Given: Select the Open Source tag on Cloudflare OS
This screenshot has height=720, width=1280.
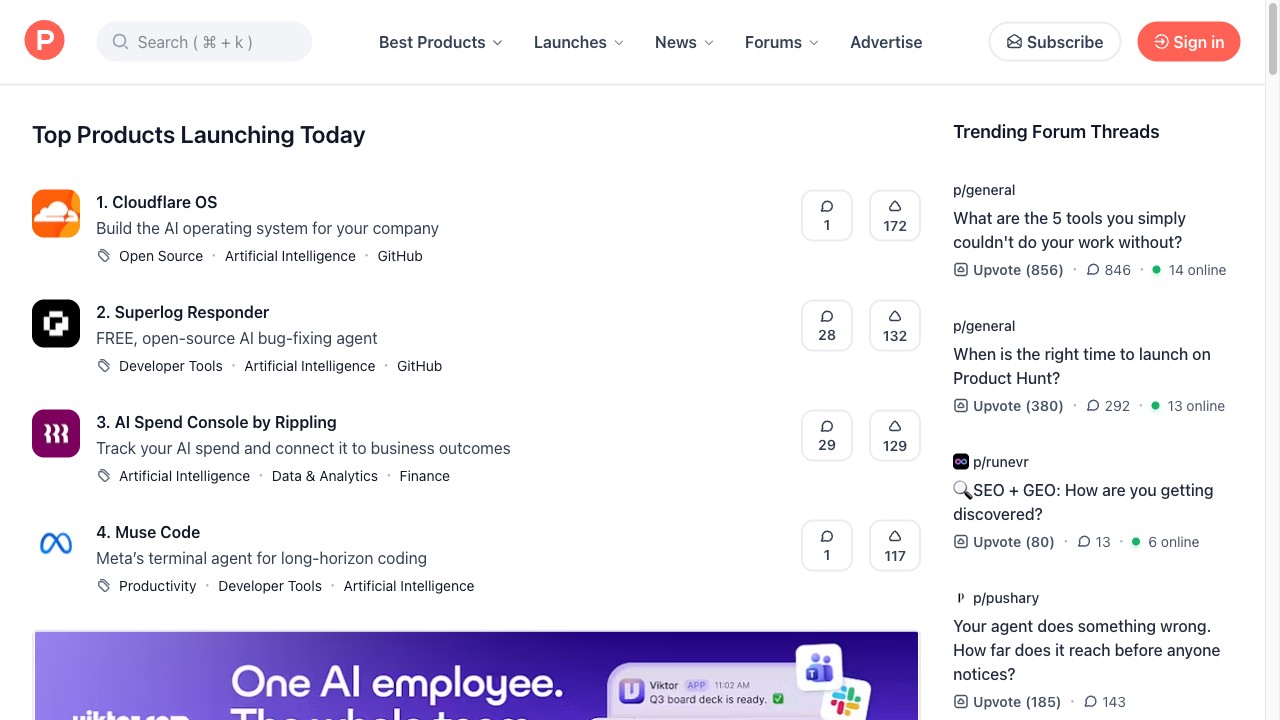Looking at the screenshot, I should tap(161, 256).
